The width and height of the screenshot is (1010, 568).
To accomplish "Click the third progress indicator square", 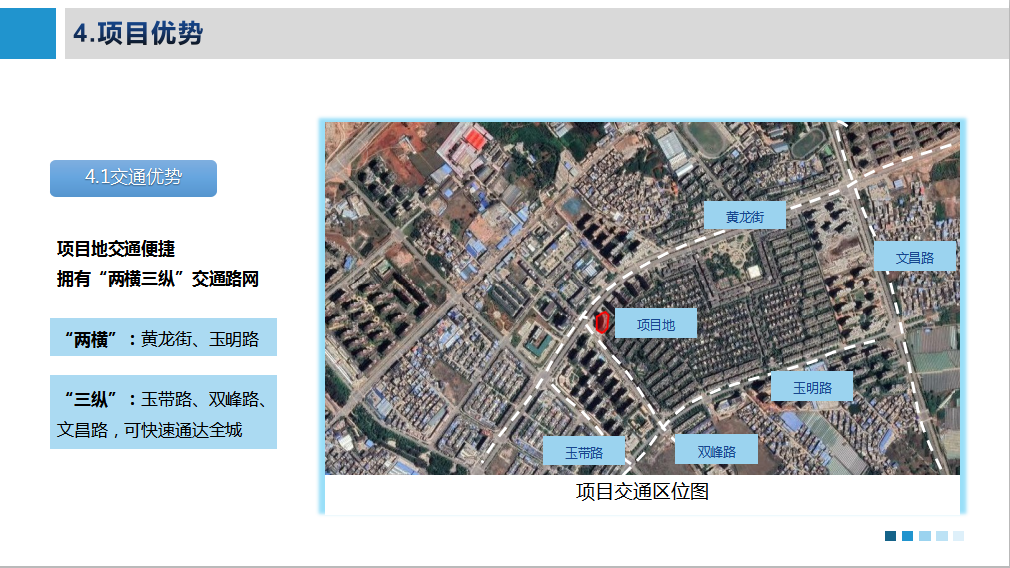I will click(925, 536).
